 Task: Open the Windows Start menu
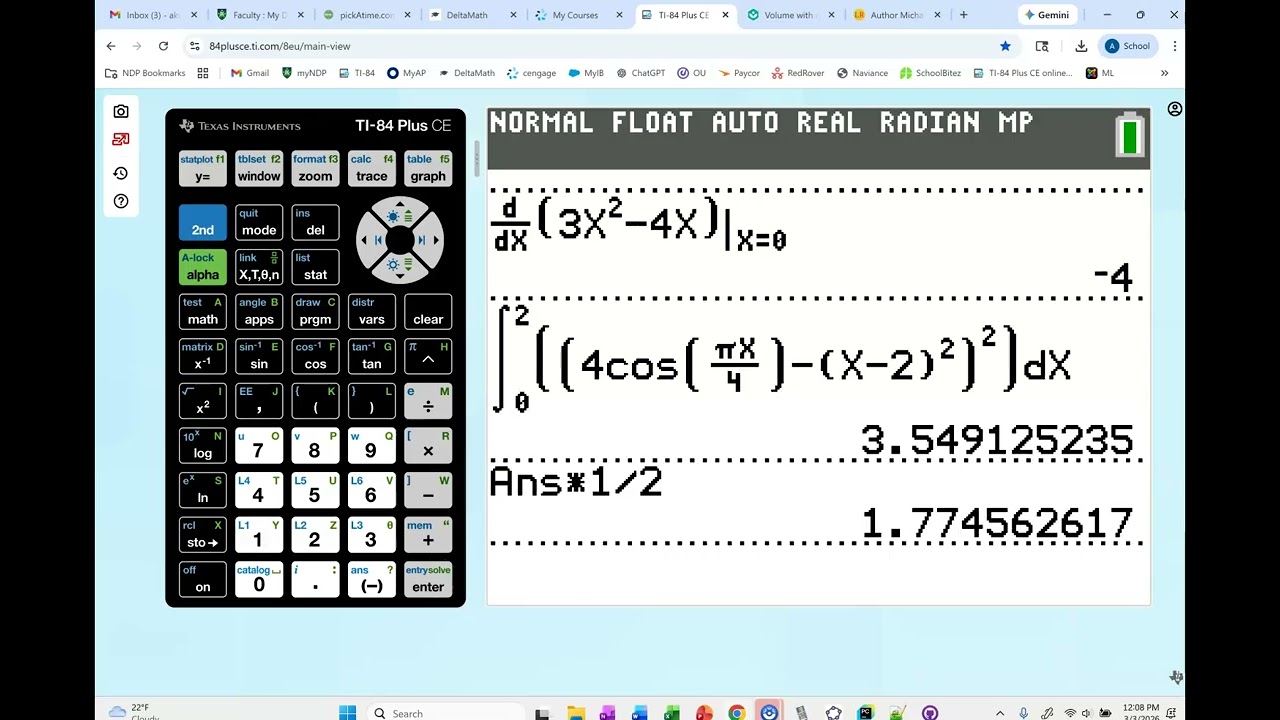(x=347, y=713)
